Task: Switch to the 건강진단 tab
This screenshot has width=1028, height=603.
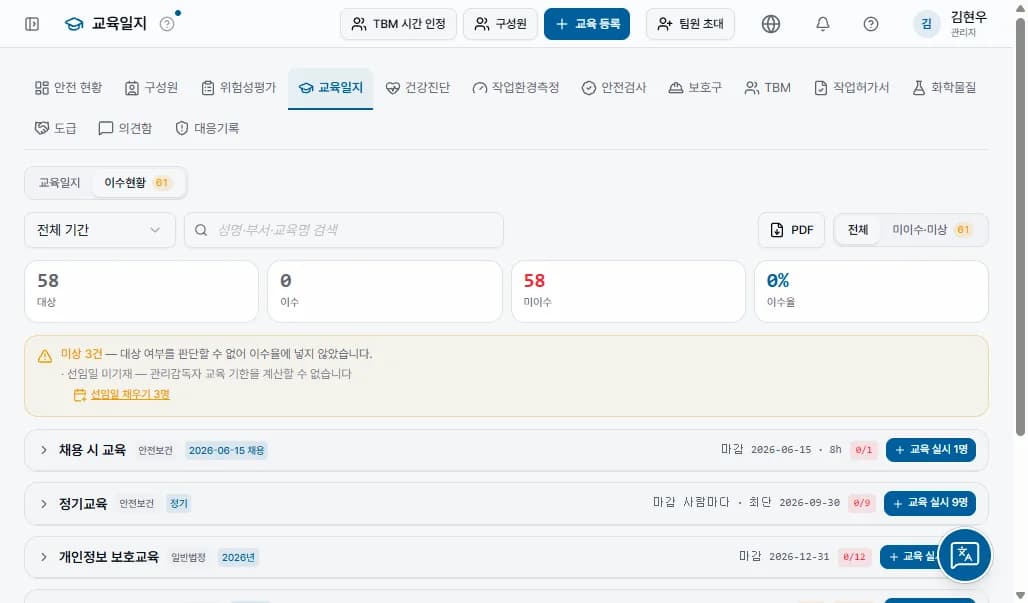Action: [x=418, y=88]
